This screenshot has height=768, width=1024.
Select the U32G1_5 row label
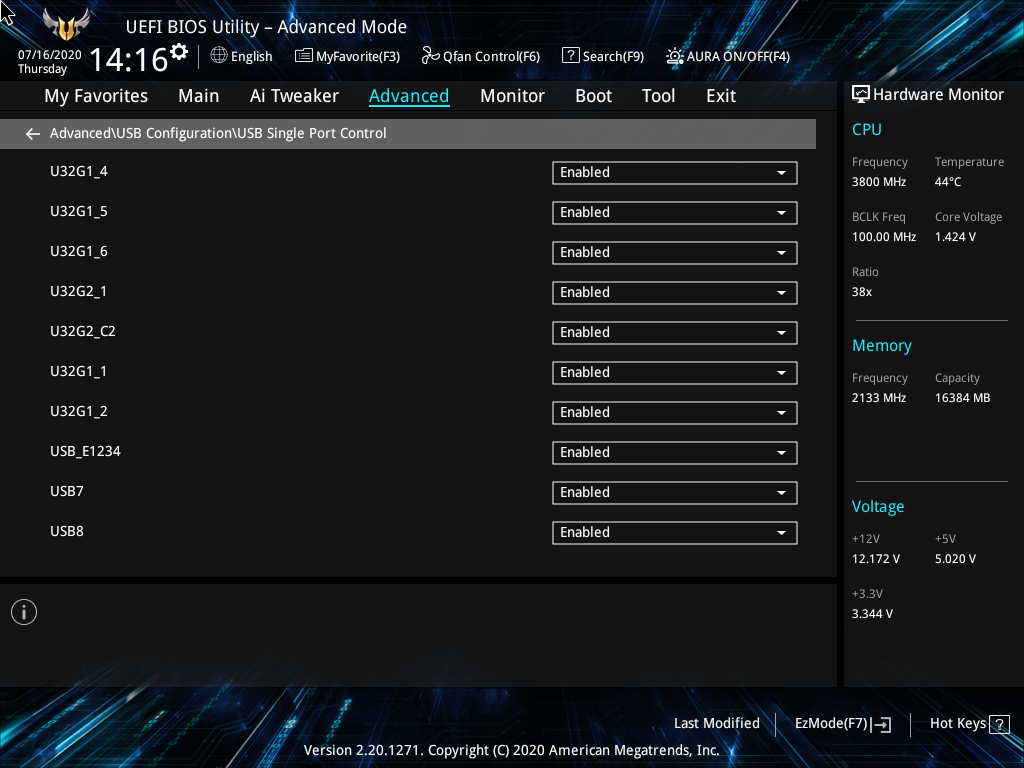[79, 212]
